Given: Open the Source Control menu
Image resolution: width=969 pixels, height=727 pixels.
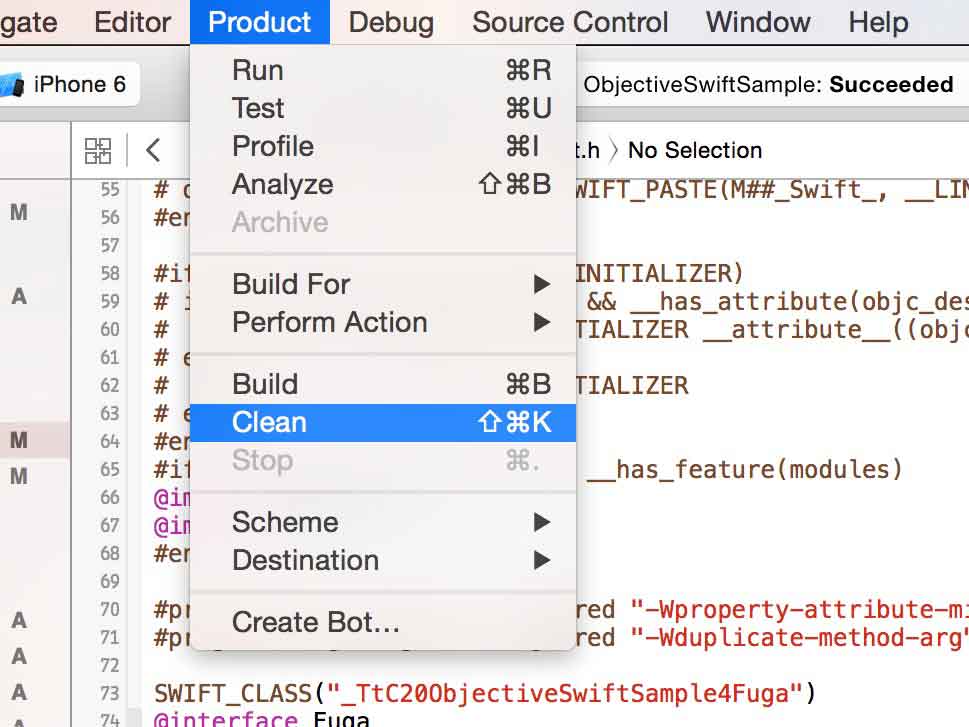Looking at the screenshot, I should point(570,22).
